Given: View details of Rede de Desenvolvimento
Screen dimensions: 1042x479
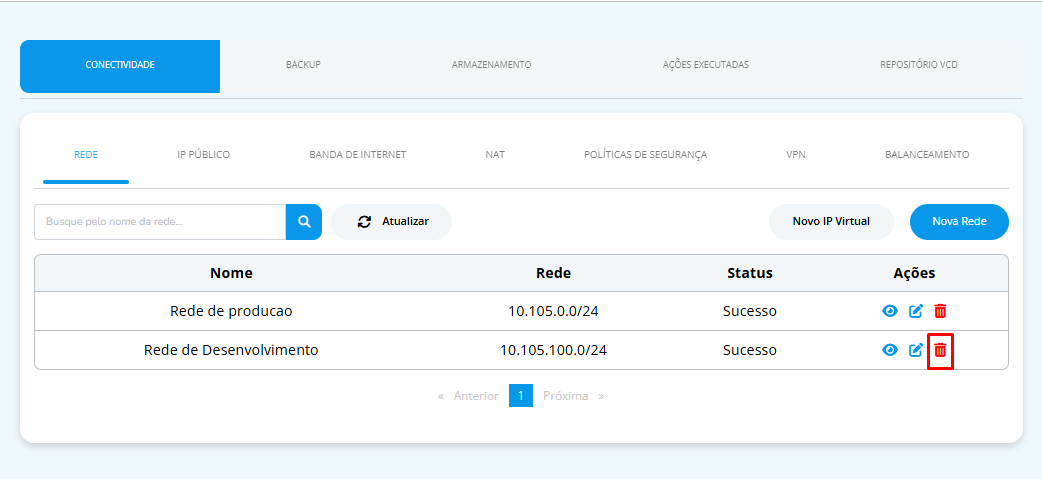Looking at the screenshot, I should pyautogui.click(x=890, y=350).
